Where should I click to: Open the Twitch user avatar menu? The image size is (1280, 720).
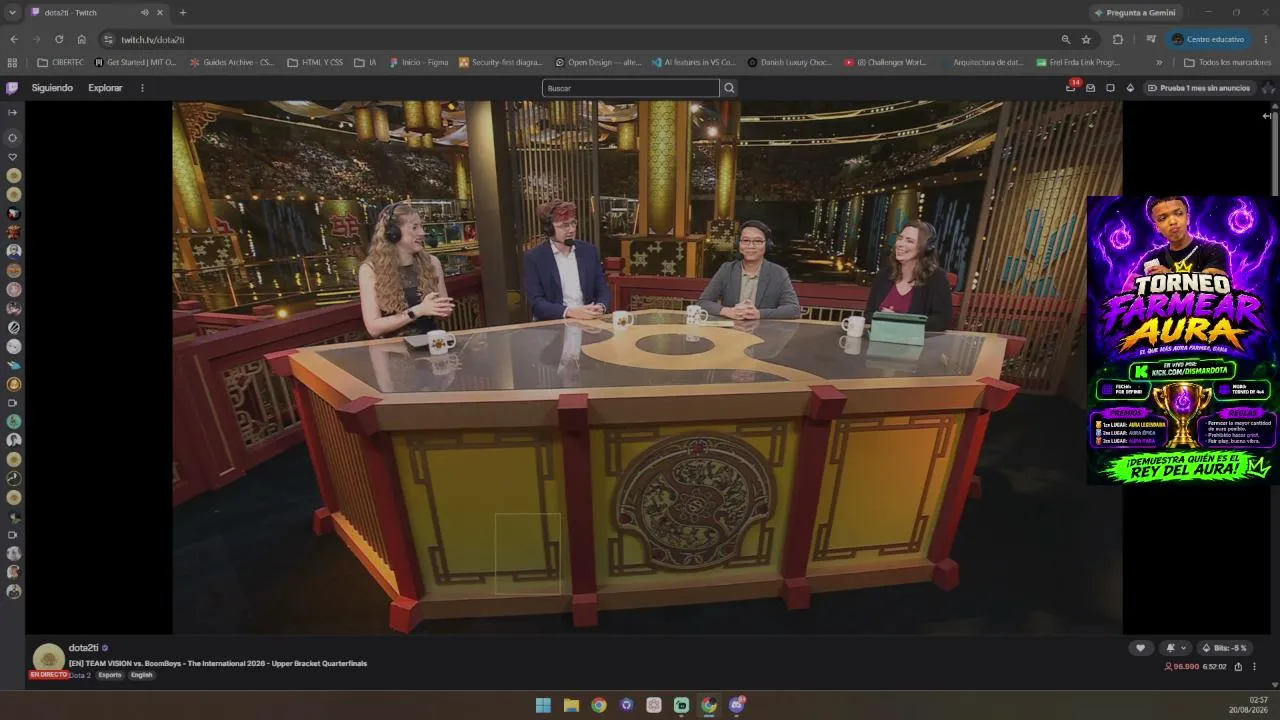[1268, 88]
